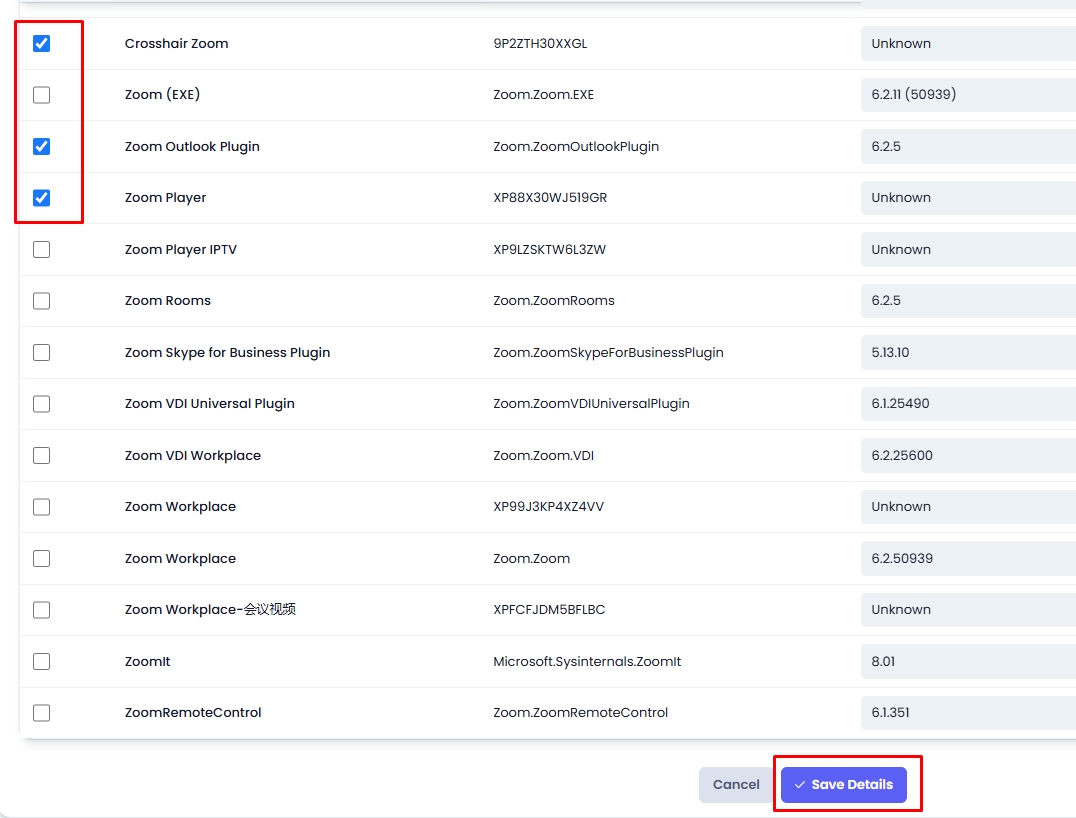Click the package ID XP88X30WJ519GR
Image resolution: width=1076 pixels, height=818 pixels.
550,198
